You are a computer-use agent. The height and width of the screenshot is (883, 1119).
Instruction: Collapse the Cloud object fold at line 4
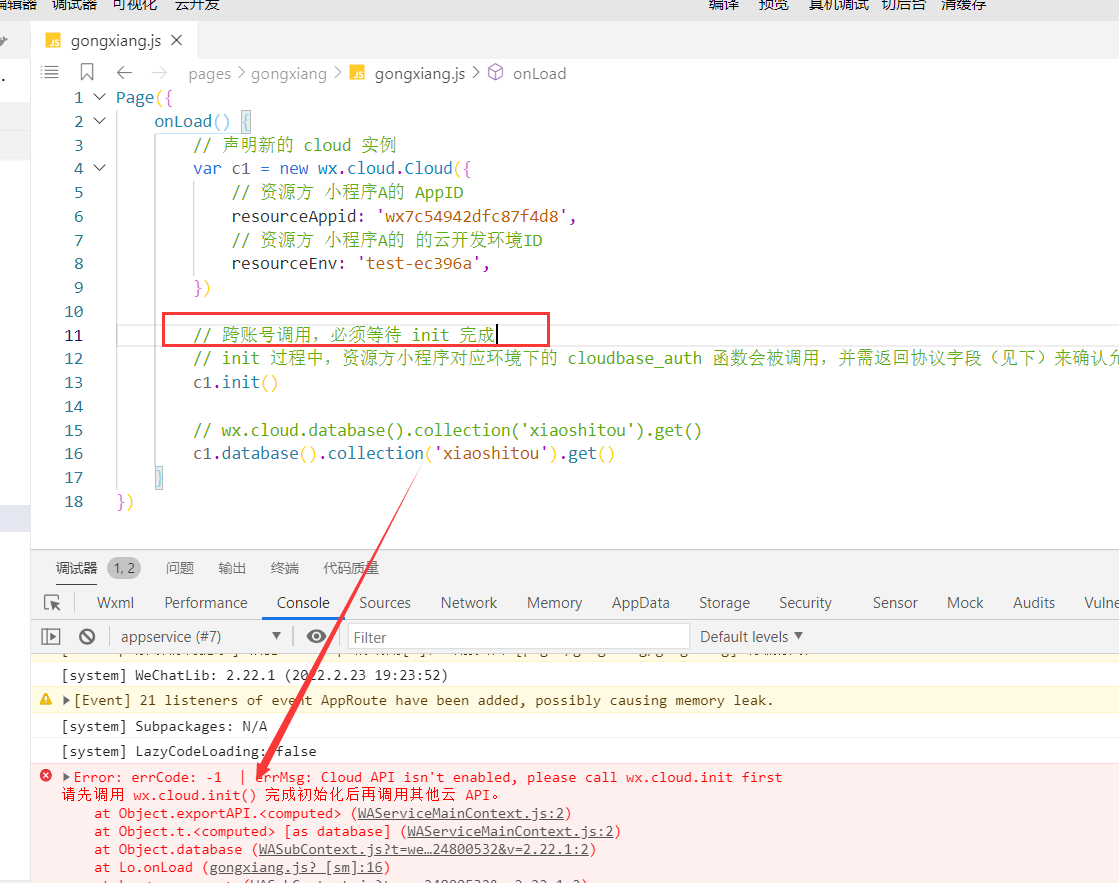coord(100,168)
